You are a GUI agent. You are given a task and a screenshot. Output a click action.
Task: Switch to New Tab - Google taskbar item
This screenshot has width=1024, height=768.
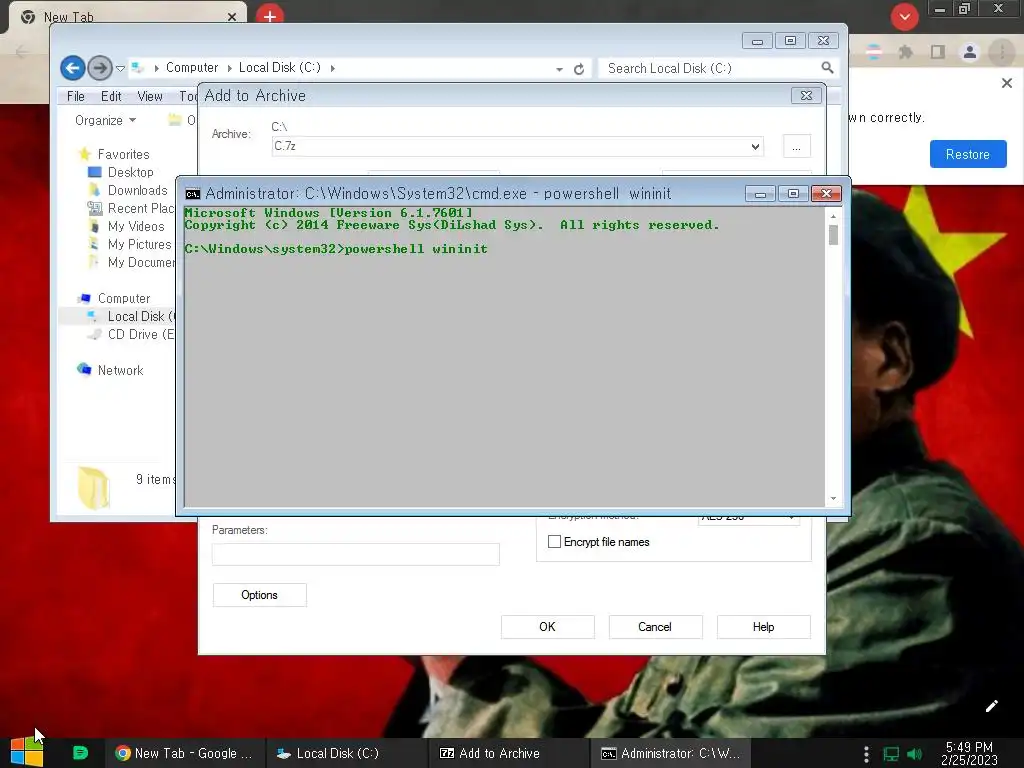[185, 753]
